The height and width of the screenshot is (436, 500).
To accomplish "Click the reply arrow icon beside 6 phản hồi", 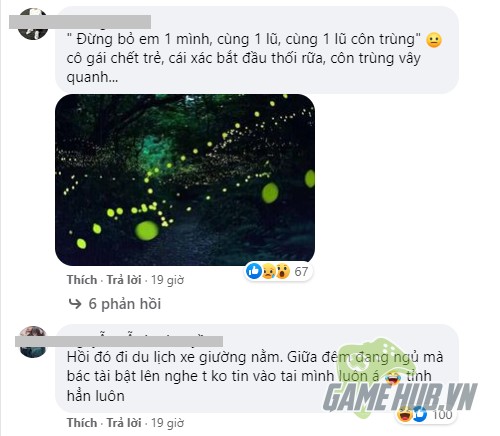I will pyautogui.click(x=75, y=304).
